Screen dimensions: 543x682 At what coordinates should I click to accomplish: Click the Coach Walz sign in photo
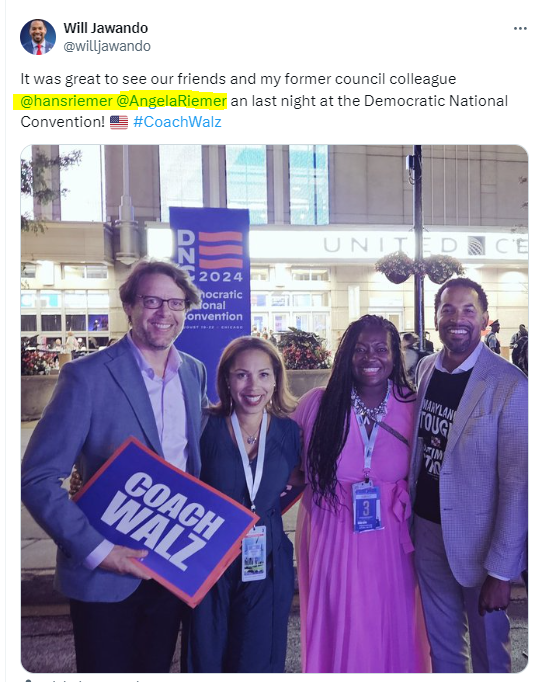click(164, 520)
